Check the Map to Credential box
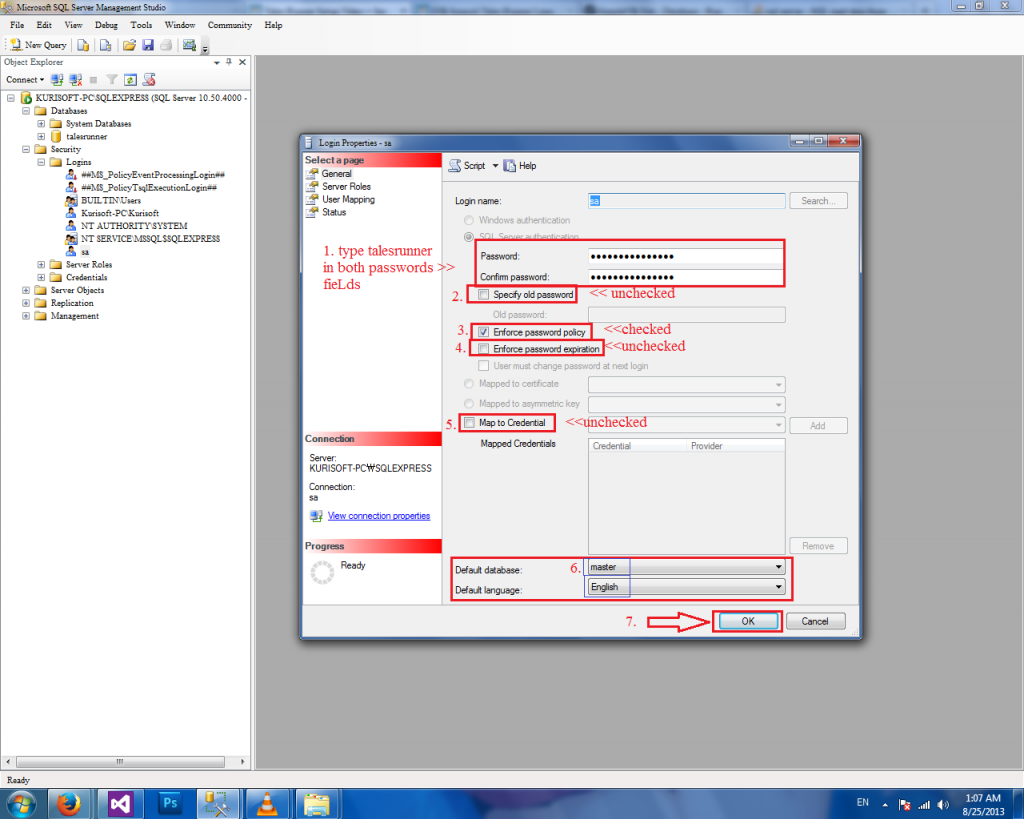This screenshot has width=1024, height=819. (x=469, y=423)
